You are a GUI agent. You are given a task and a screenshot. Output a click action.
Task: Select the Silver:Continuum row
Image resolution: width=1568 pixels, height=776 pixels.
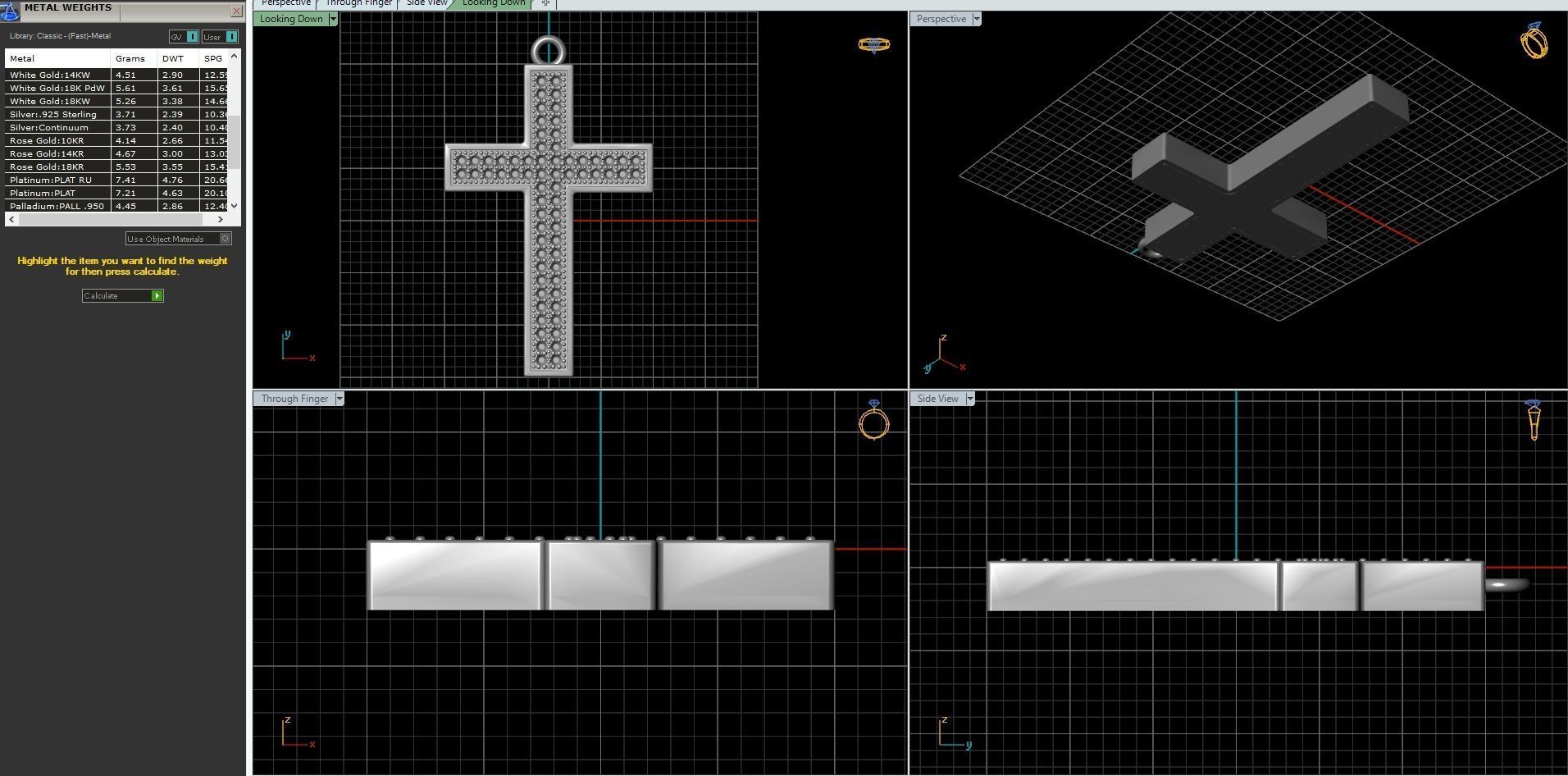point(116,127)
